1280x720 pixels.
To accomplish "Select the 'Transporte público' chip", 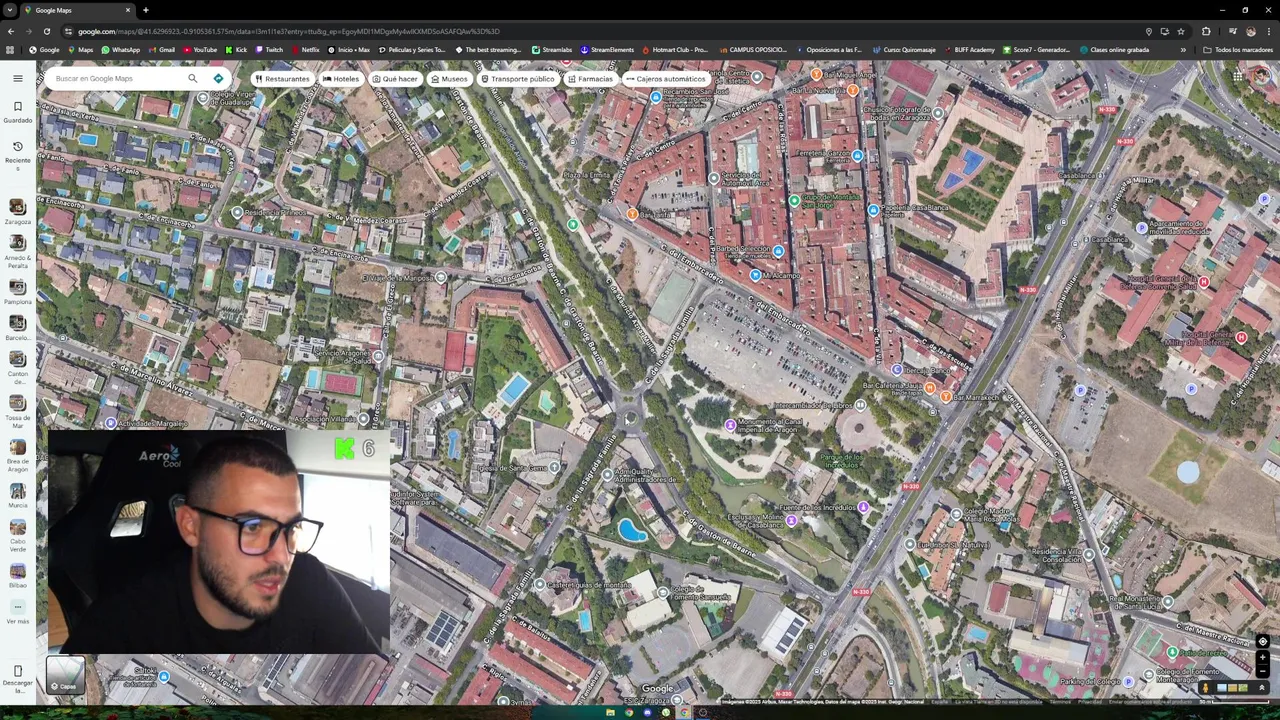I will 517,78.
